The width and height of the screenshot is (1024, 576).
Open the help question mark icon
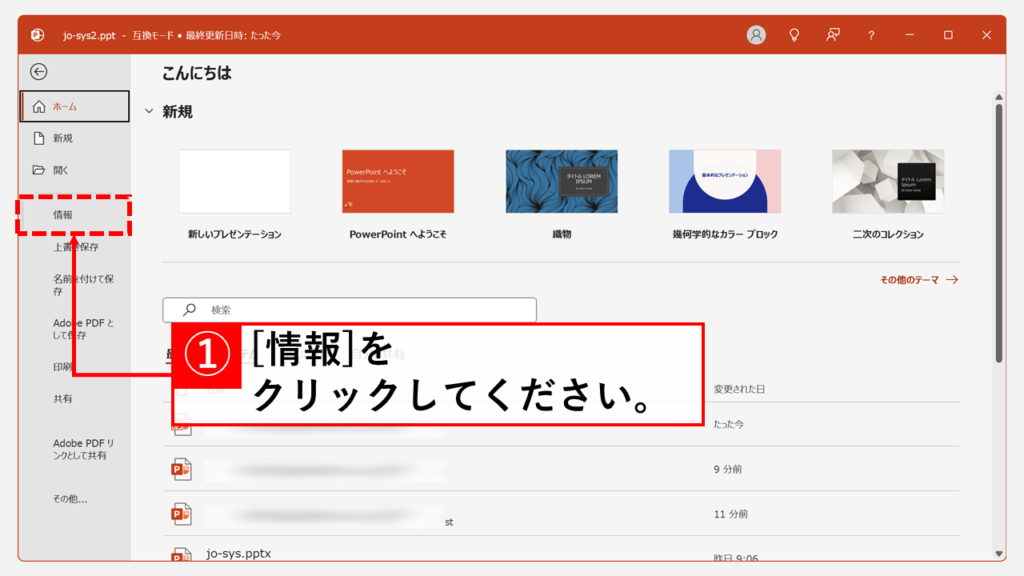pos(871,35)
